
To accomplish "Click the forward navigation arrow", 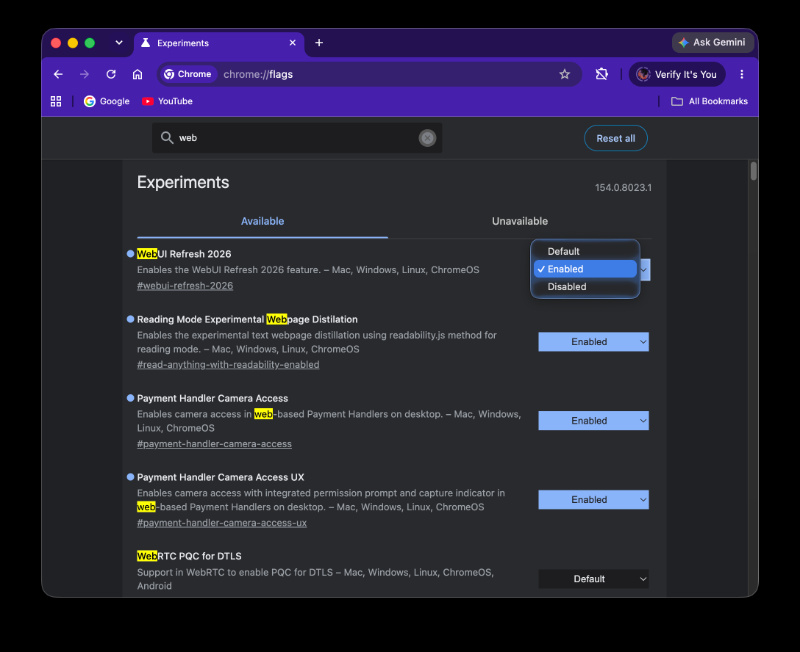I will pyautogui.click(x=84, y=74).
